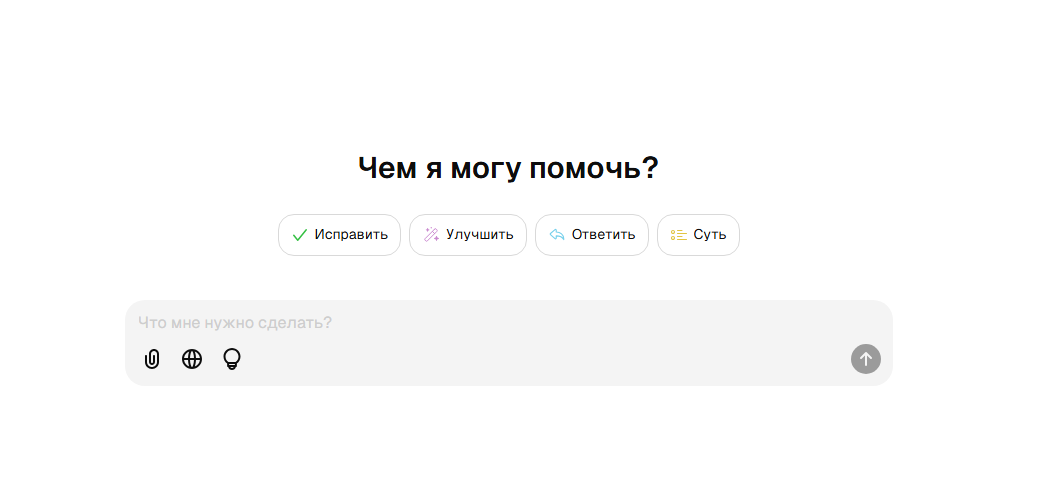Viewport: 1055px width, 501px height.
Task: Toggle internet search with the globe
Action: pyautogui.click(x=192, y=359)
